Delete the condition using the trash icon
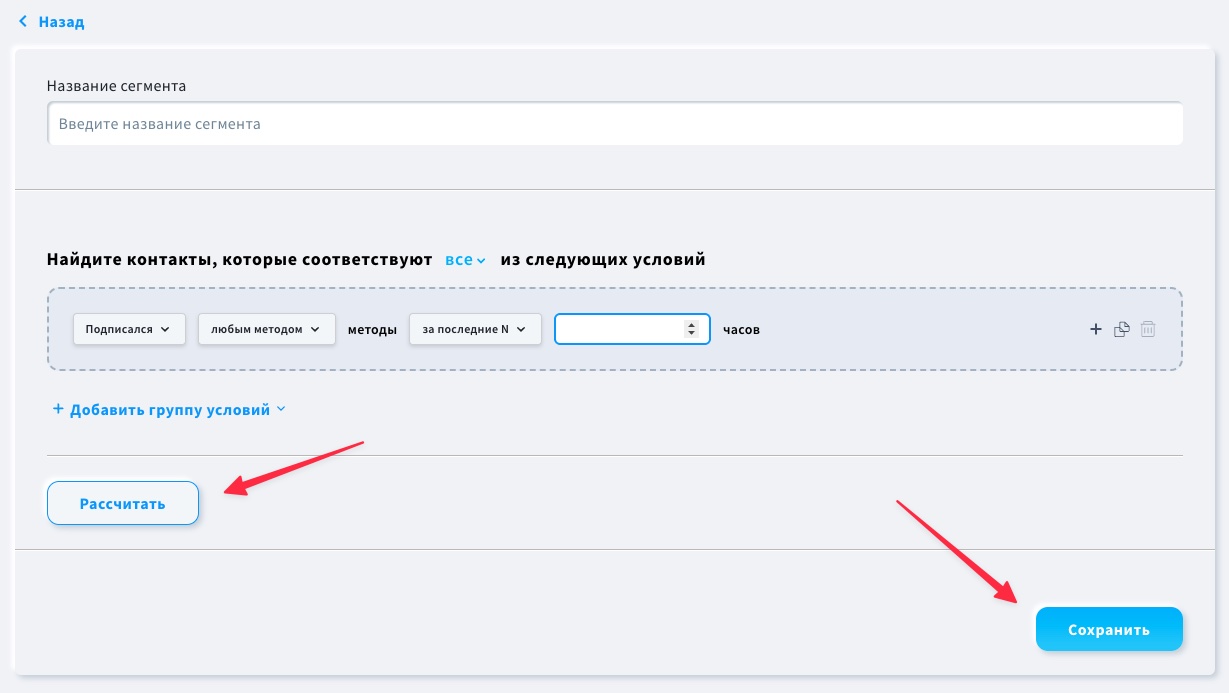 (1148, 329)
